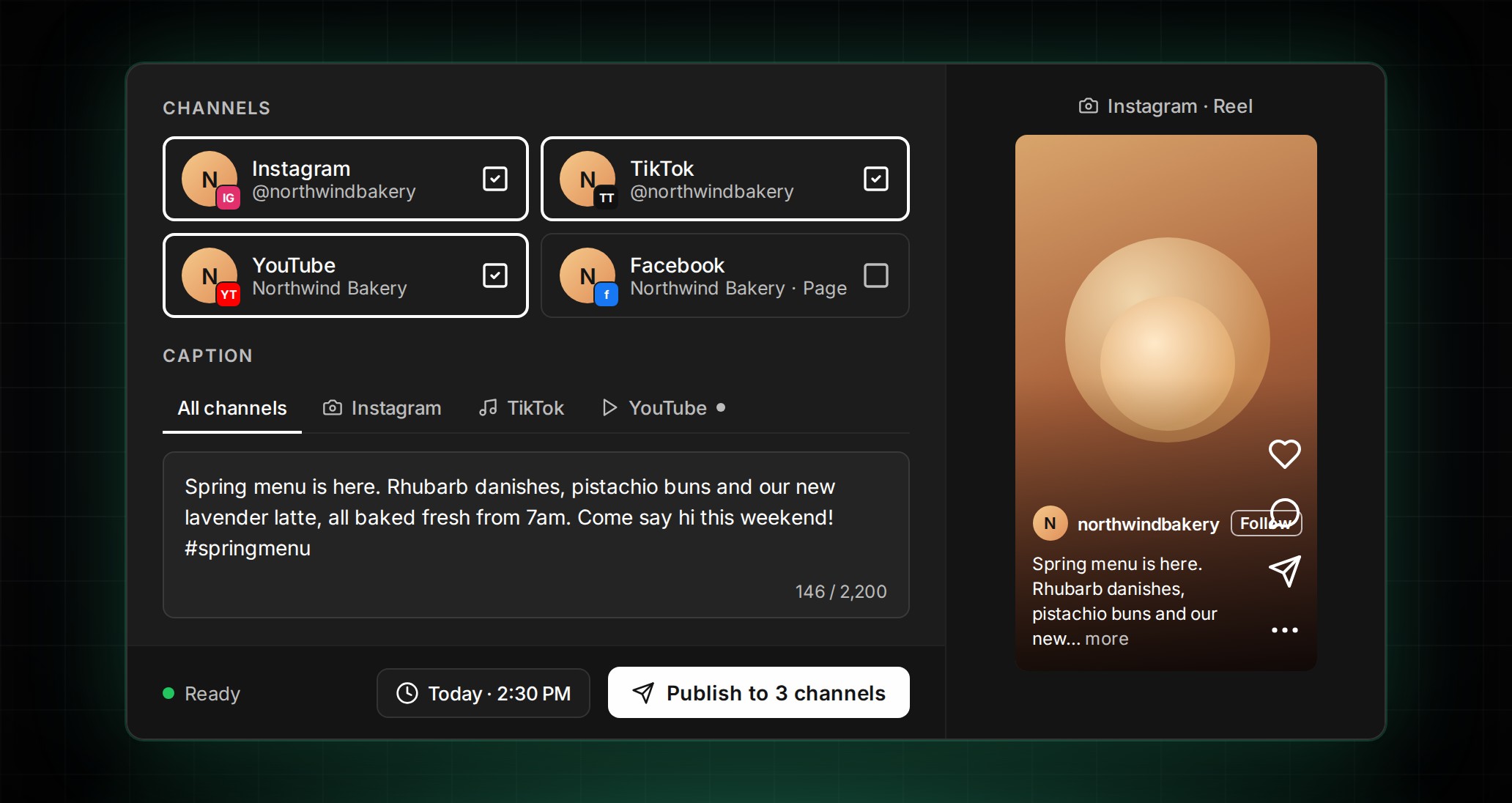This screenshot has height=803, width=1512.
Task: Click northwindbakery username in the reel preview
Action: (x=1148, y=525)
